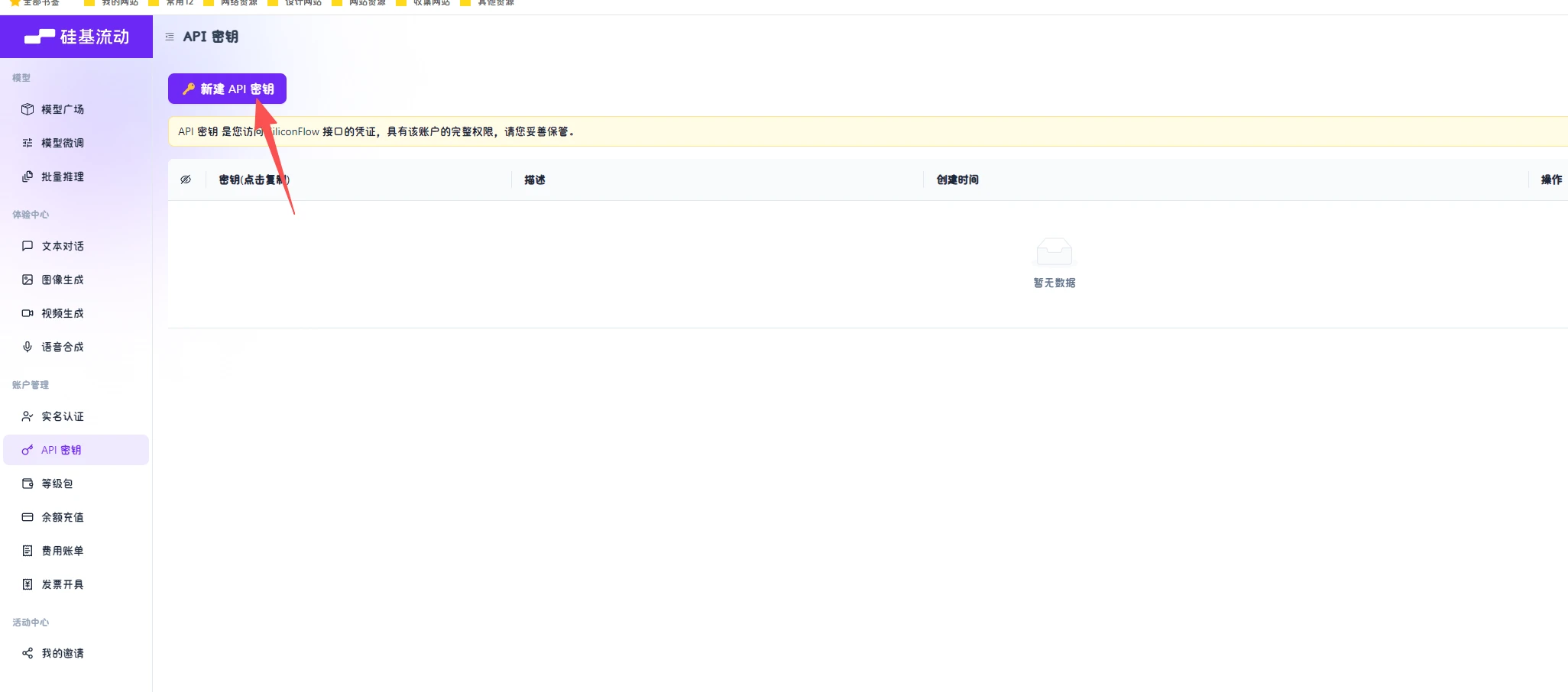This screenshot has width=1568, height=692.
Task: Click the 实名认证 user icon
Action: pyautogui.click(x=28, y=416)
